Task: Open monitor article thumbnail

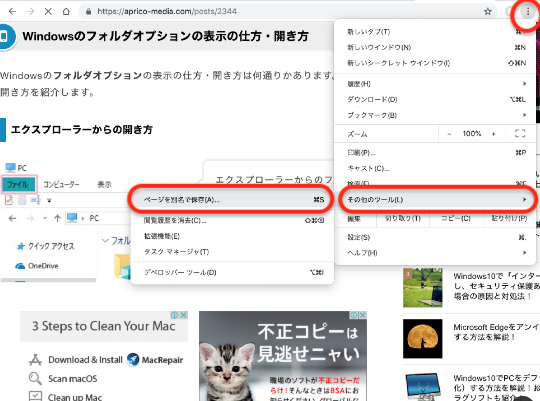Action: pyautogui.click(x=423, y=387)
